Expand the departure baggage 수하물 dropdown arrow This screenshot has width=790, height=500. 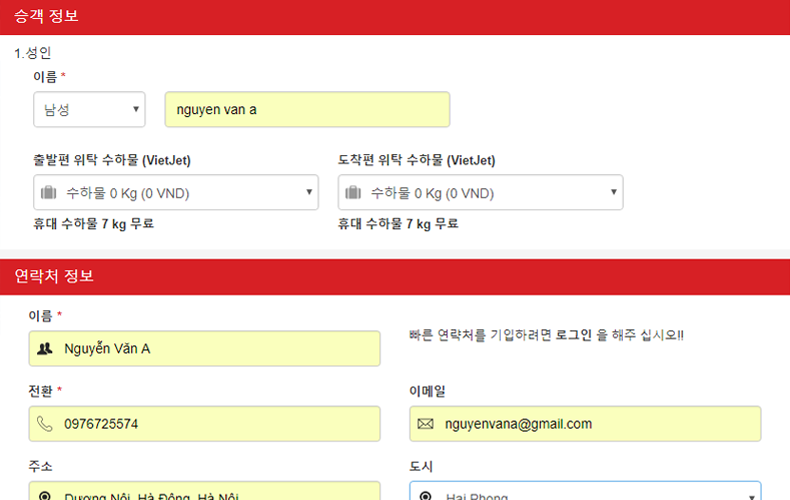click(x=309, y=193)
